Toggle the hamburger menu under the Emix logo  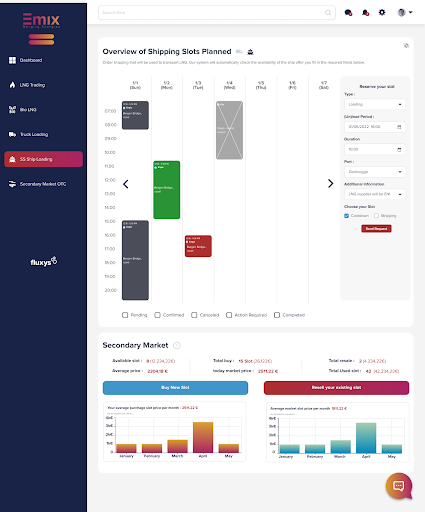coord(41,39)
